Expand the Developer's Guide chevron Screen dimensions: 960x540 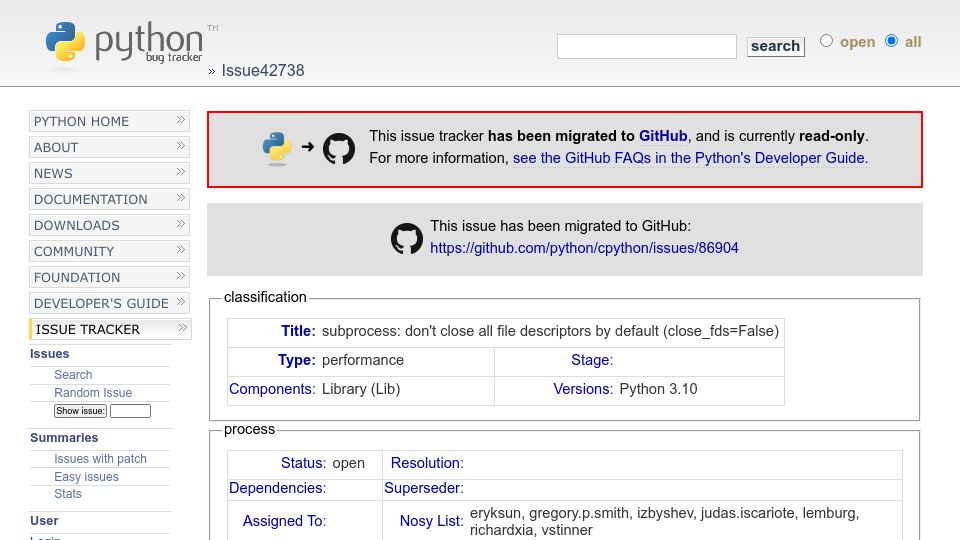click(181, 302)
